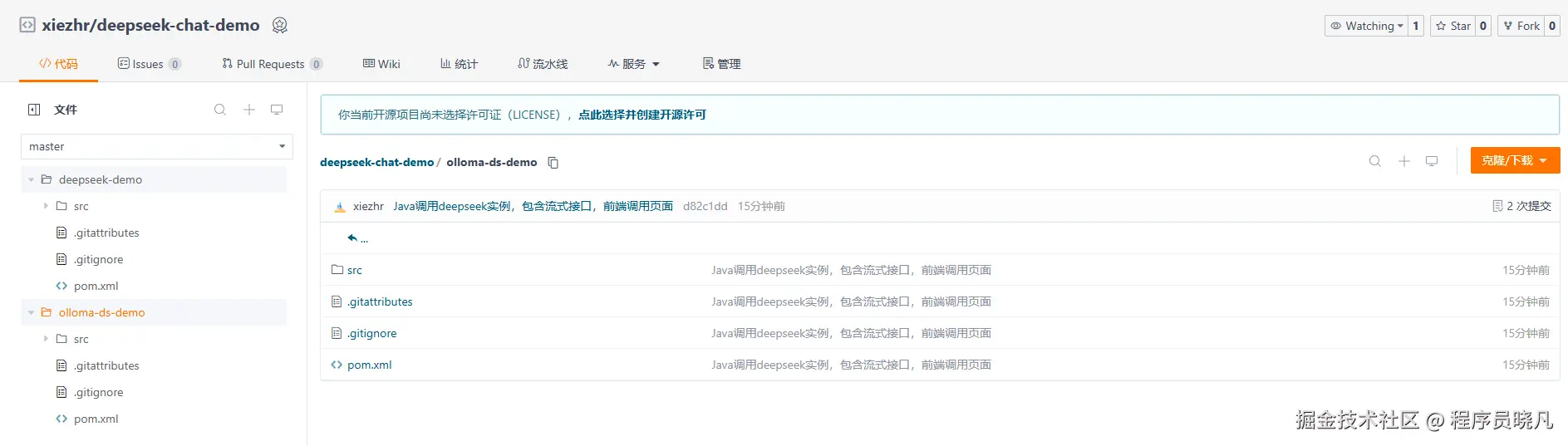Image resolution: width=1568 pixels, height=446 pixels.
Task: Open the Watching dropdown
Action: (1366, 26)
